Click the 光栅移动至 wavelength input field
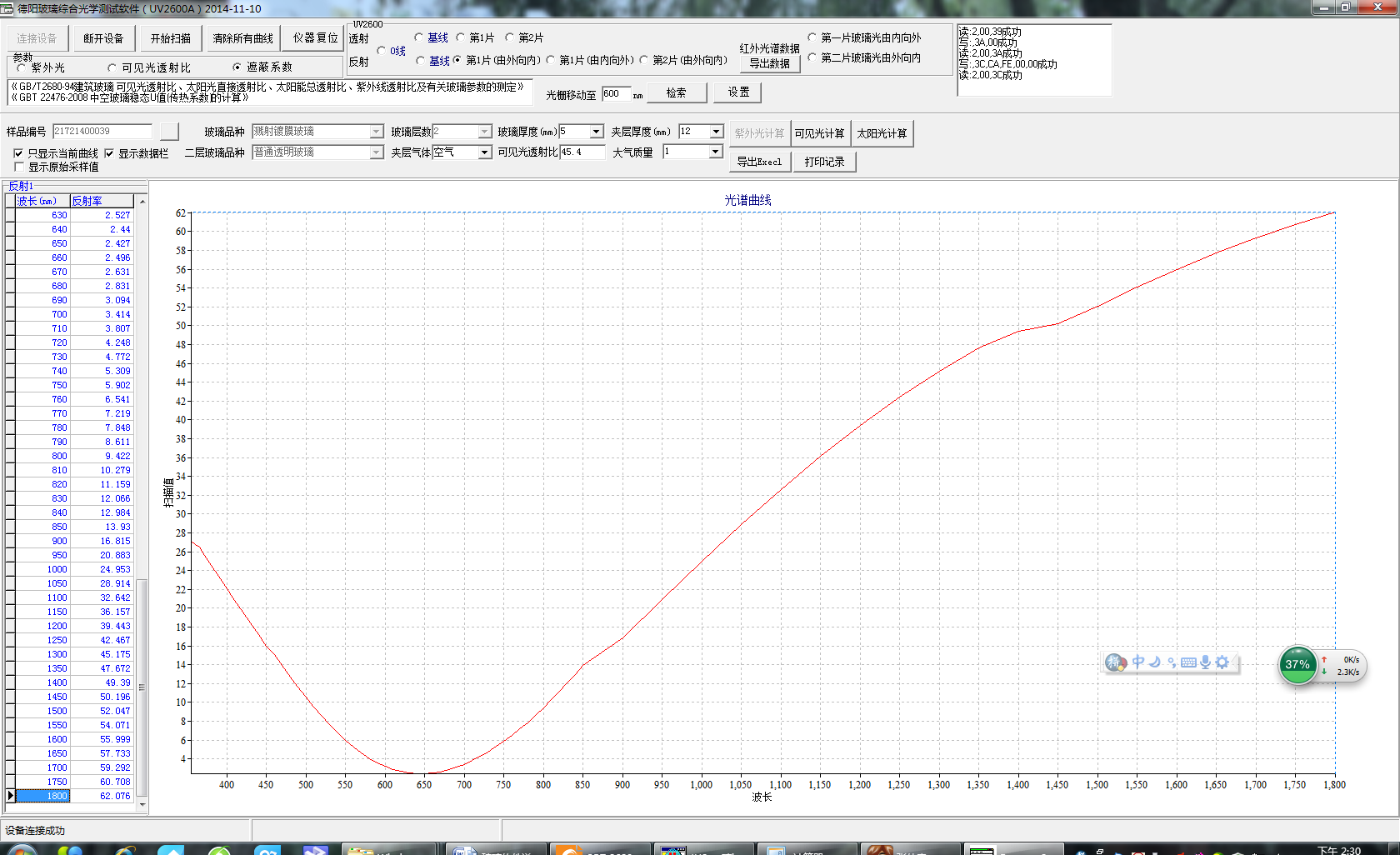1400x855 pixels. (616, 94)
